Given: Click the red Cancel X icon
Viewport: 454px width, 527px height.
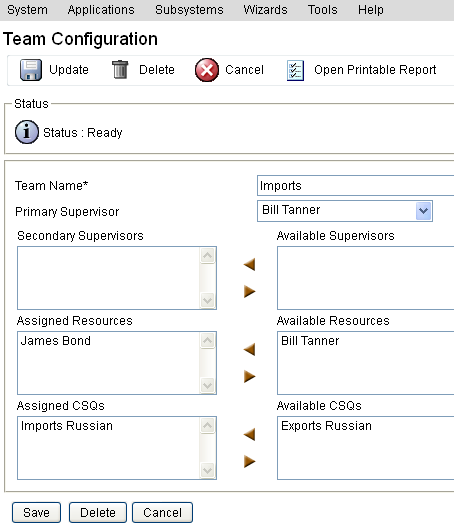Looking at the screenshot, I should (x=207, y=70).
